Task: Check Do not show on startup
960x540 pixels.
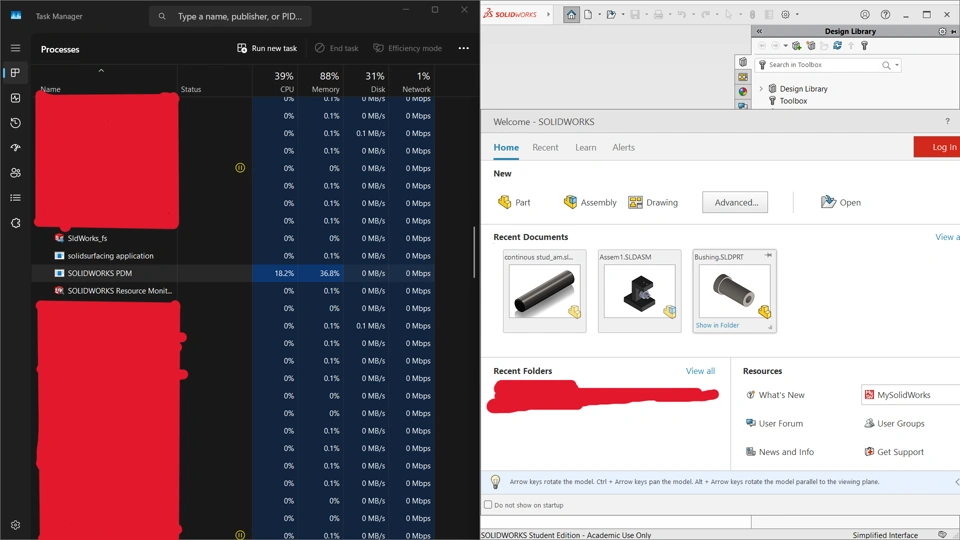Action: (x=488, y=505)
